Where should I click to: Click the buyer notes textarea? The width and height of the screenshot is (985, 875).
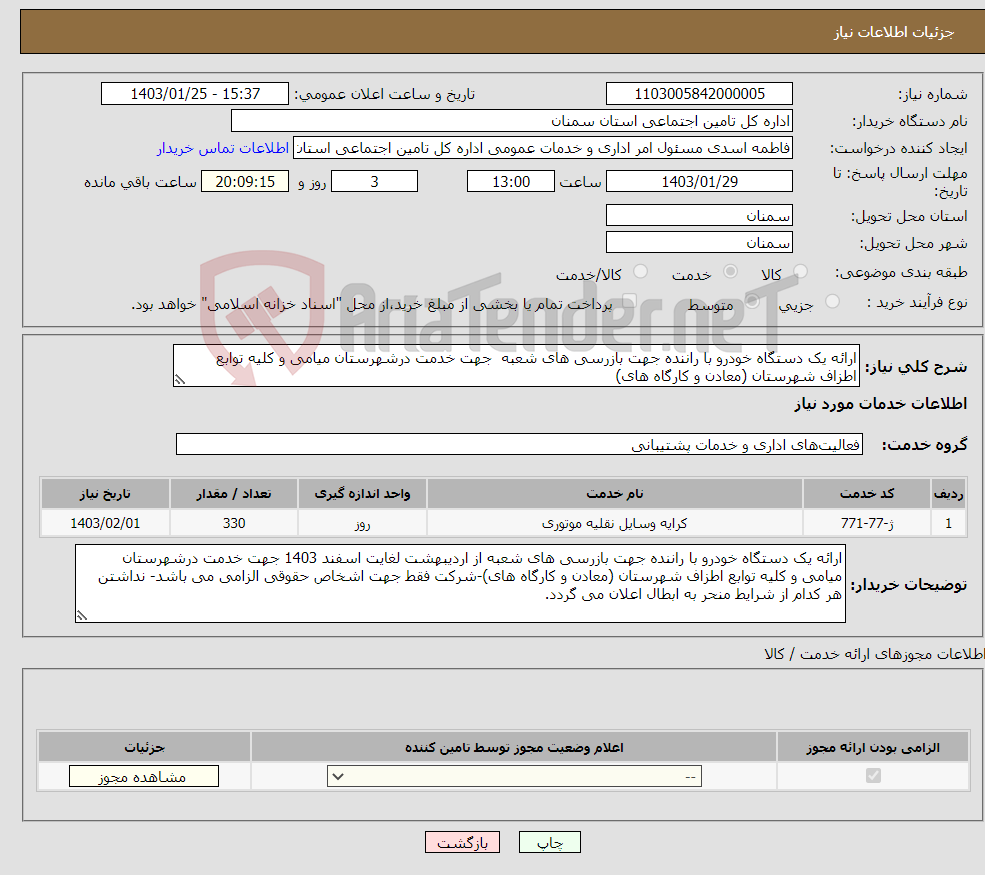tap(460, 584)
